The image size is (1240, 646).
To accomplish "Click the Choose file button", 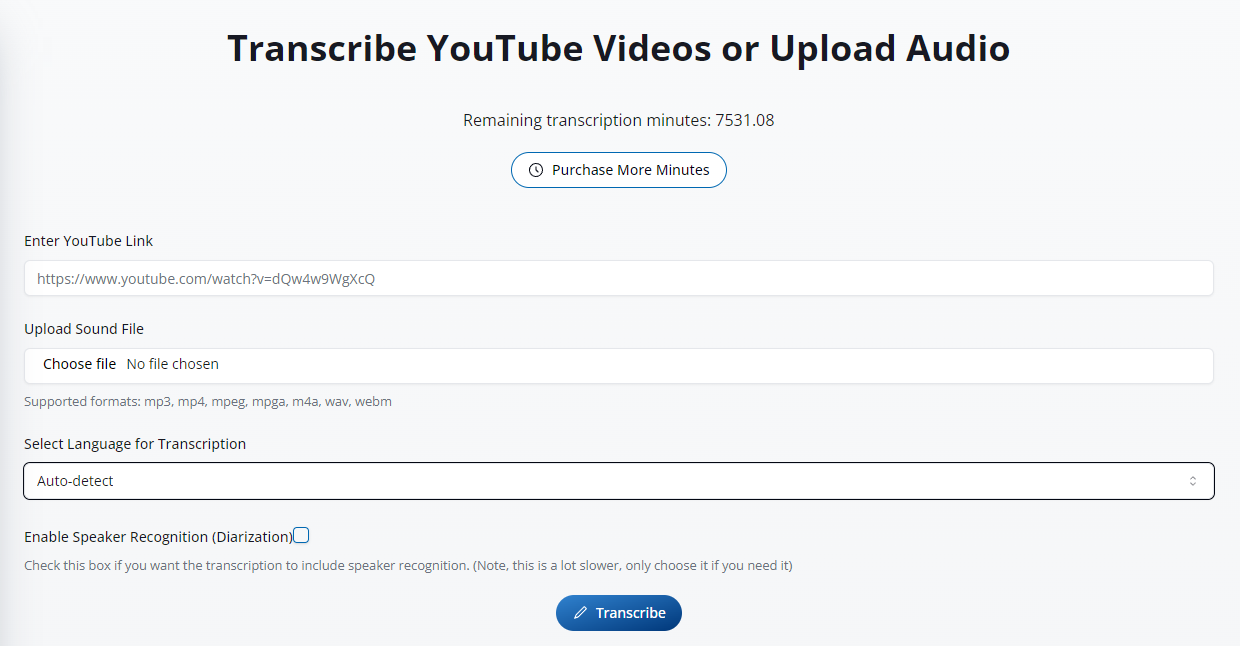I will point(79,364).
